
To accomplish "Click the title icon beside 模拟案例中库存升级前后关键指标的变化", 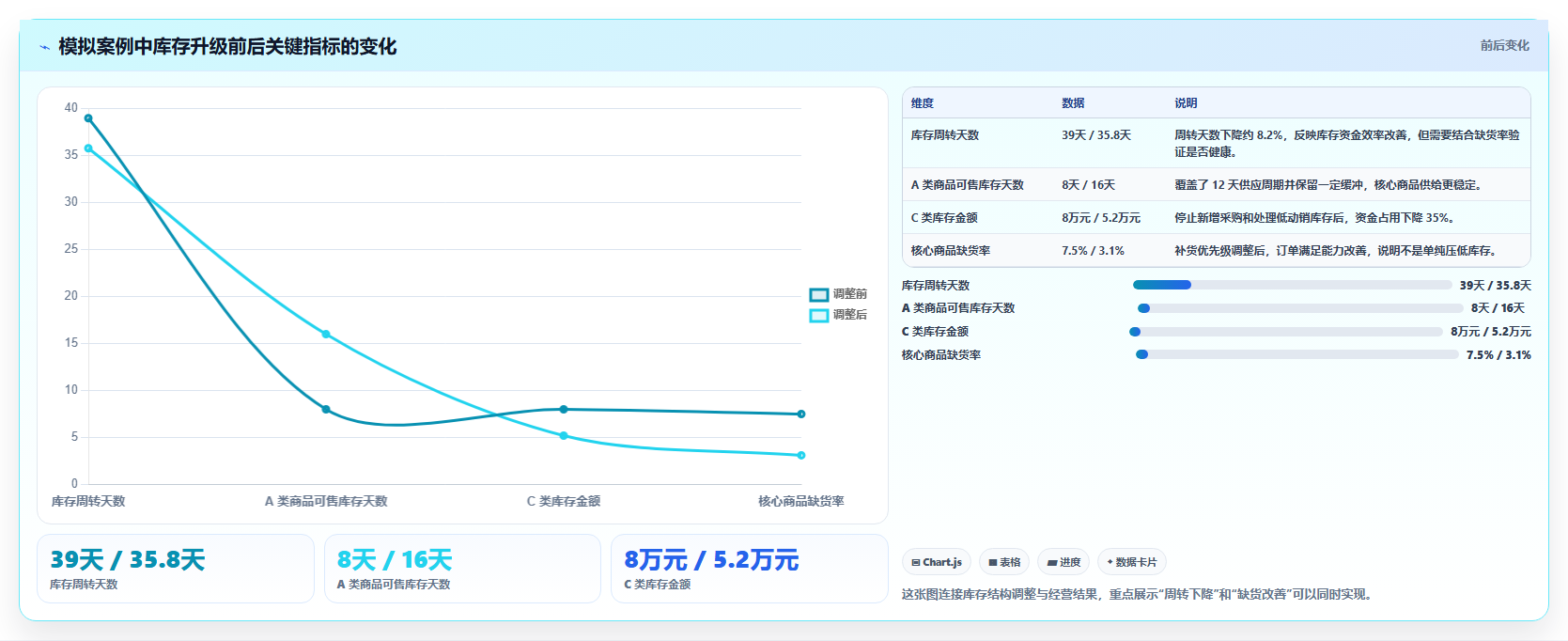I will coord(44,47).
